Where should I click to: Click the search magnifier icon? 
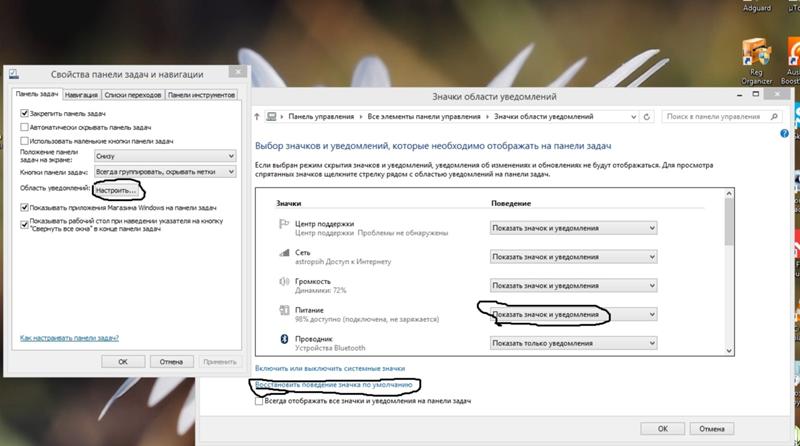click(x=774, y=117)
